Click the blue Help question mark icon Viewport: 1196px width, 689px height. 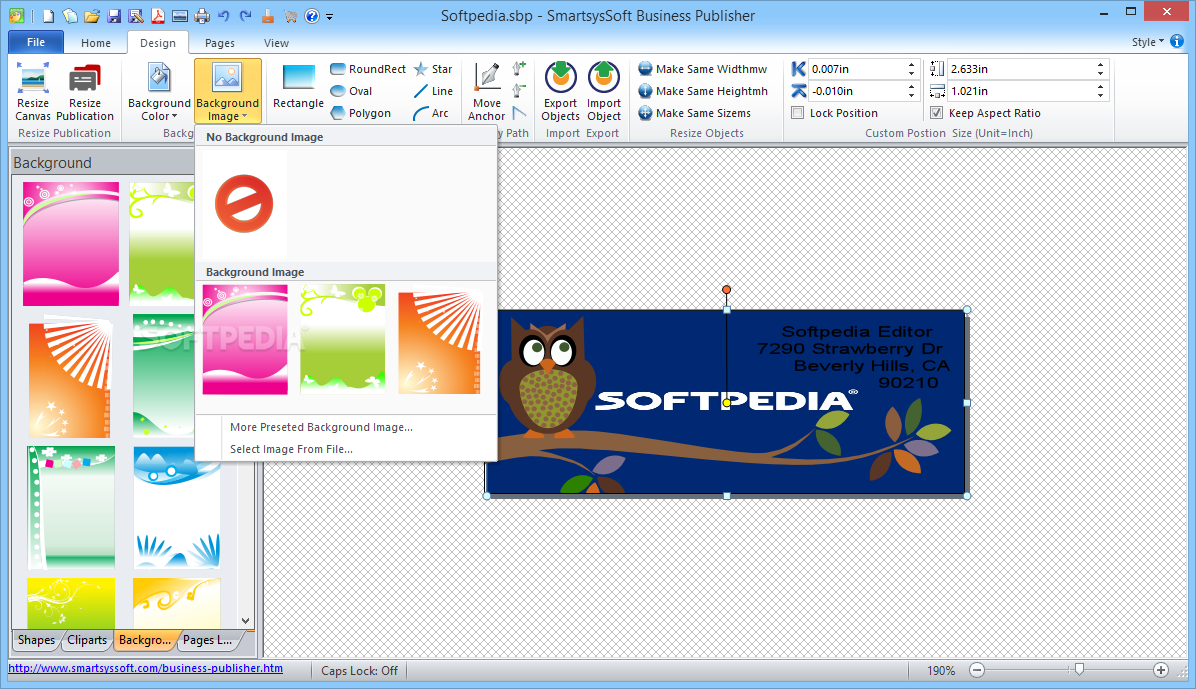pyautogui.click(x=311, y=15)
